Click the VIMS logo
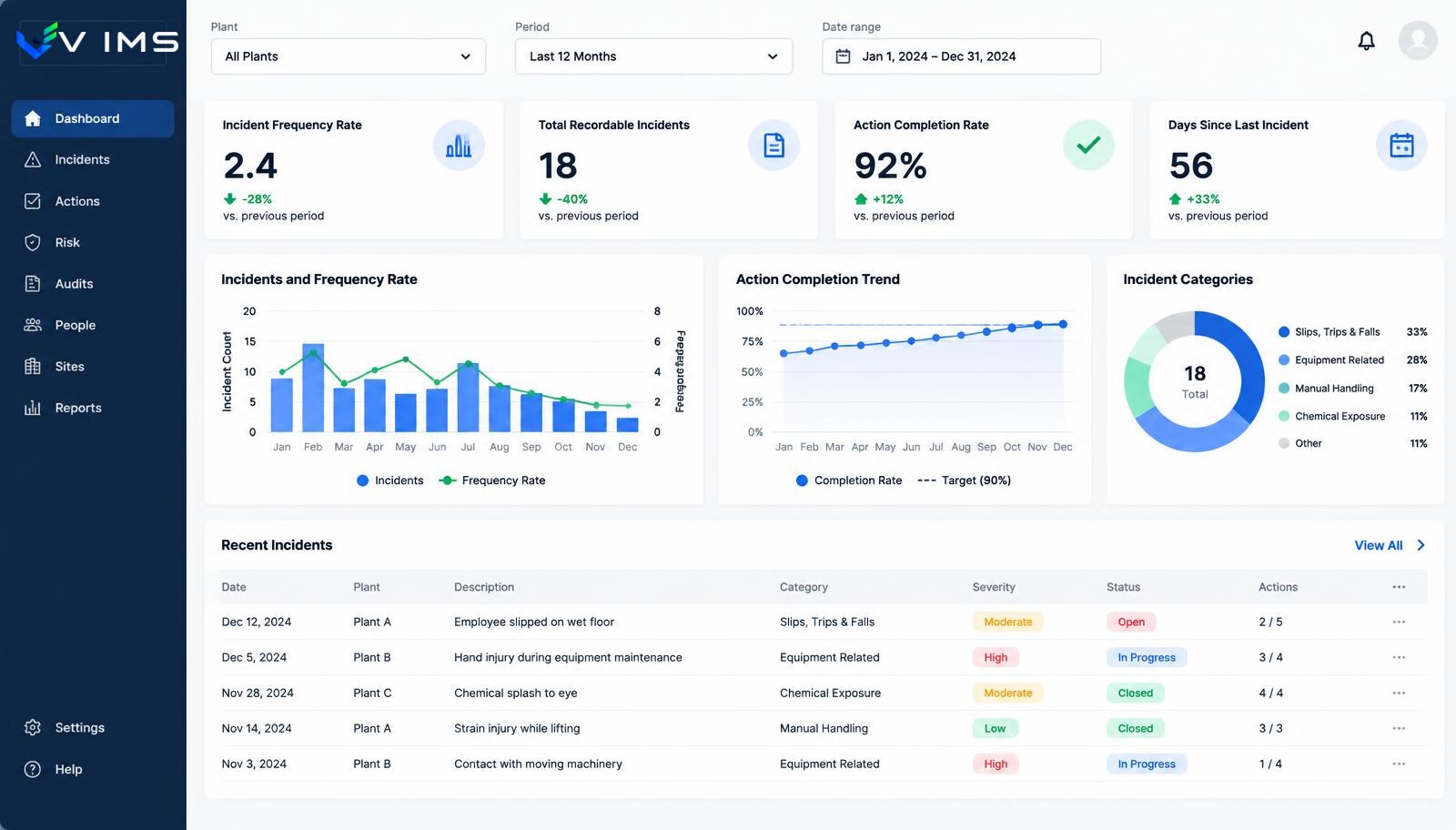This screenshot has width=1456, height=830. click(98, 41)
